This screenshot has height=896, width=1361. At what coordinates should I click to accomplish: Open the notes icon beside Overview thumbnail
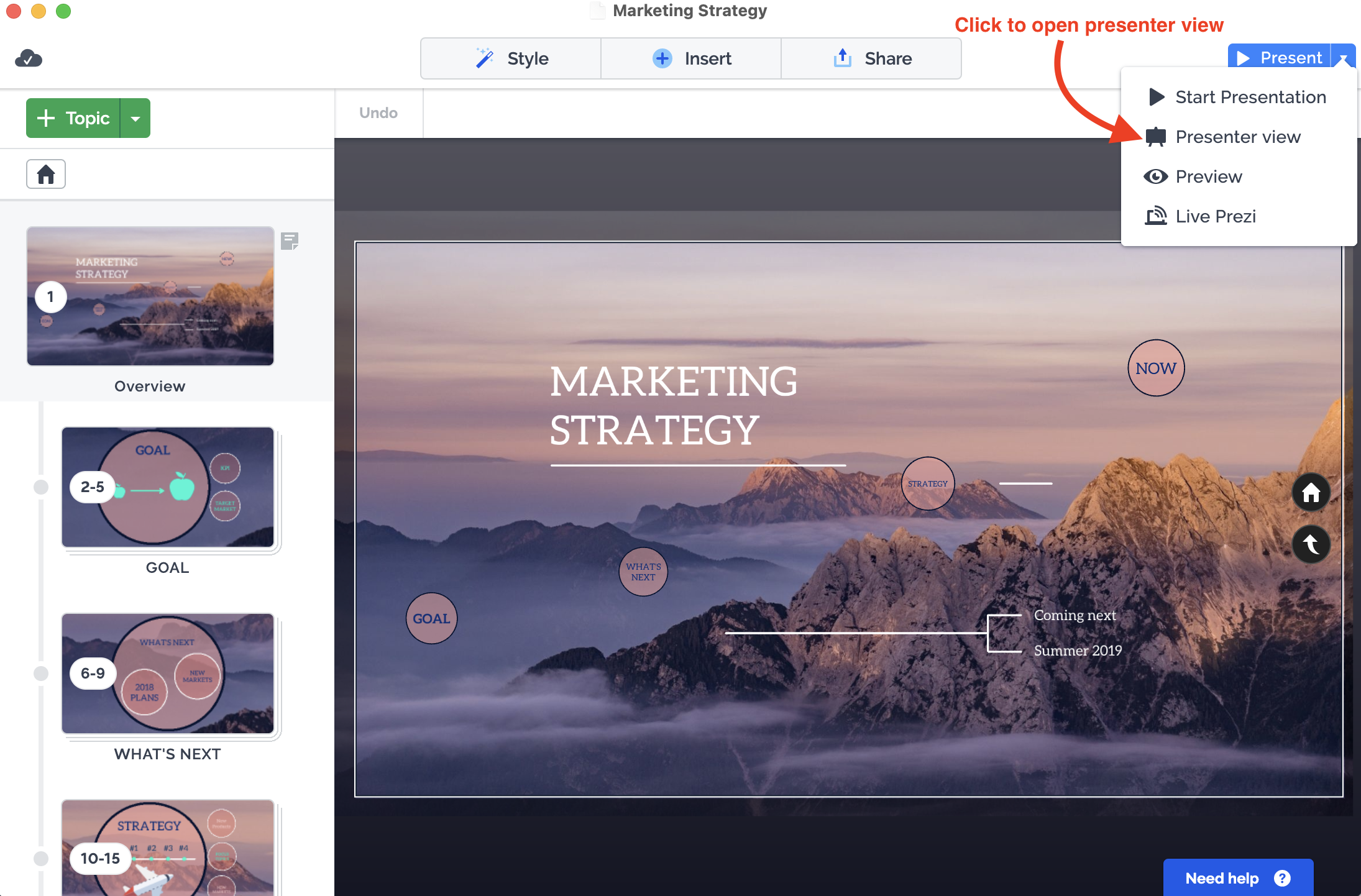[x=290, y=241]
